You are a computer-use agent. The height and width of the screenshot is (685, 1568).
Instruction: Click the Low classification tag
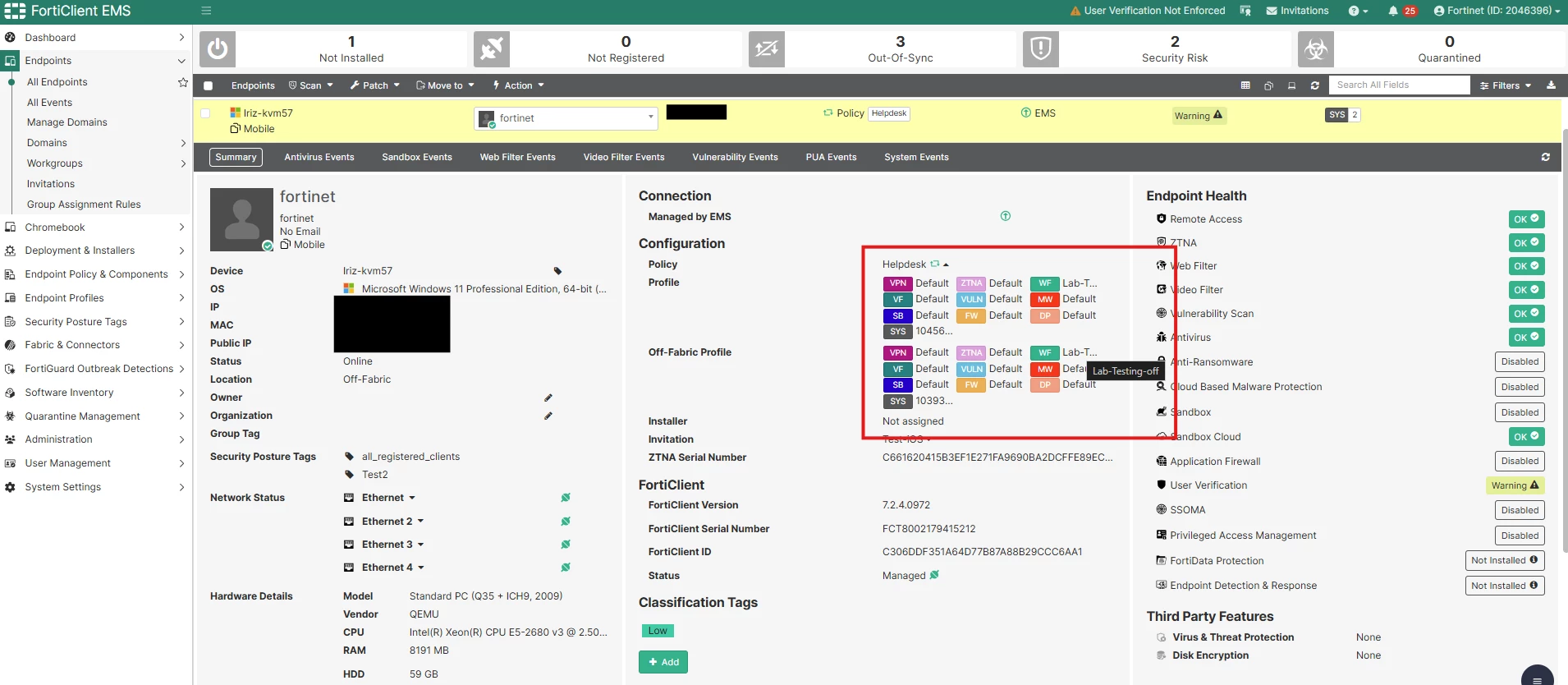pos(658,631)
